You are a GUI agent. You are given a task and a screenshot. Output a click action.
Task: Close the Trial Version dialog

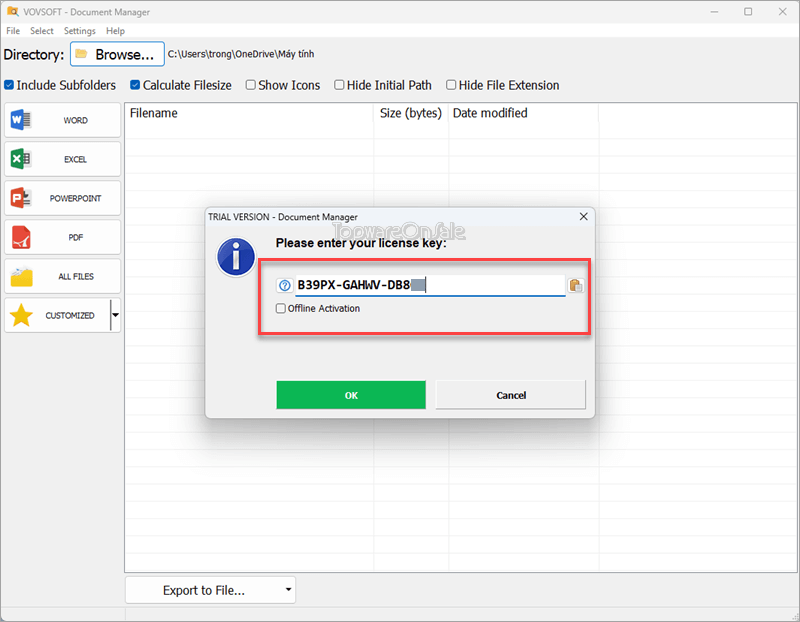pyautogui.click(x=584, y=217)
